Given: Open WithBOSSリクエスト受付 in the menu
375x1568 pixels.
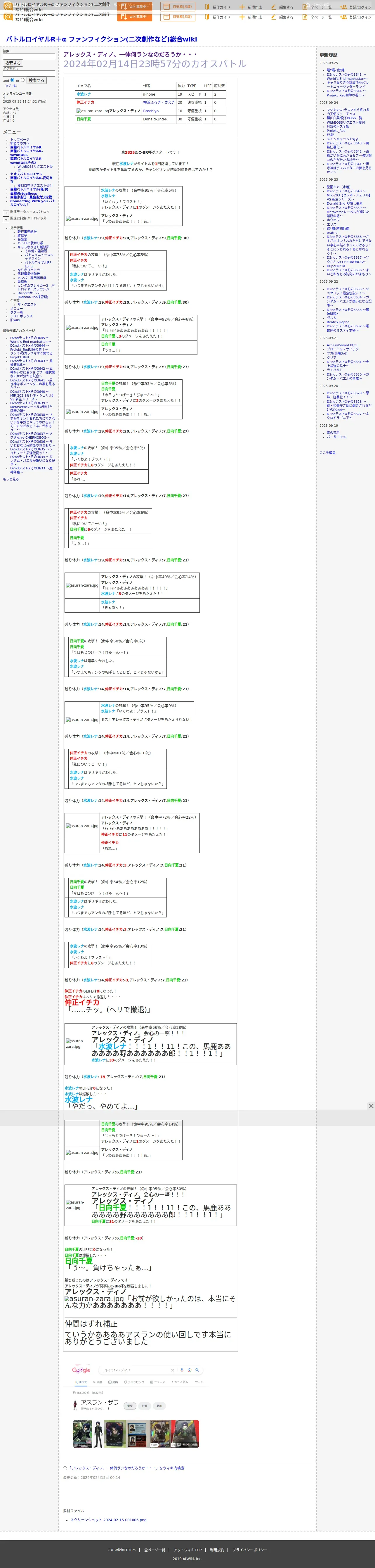Looking at the screenshot, I should click(35, 168).
